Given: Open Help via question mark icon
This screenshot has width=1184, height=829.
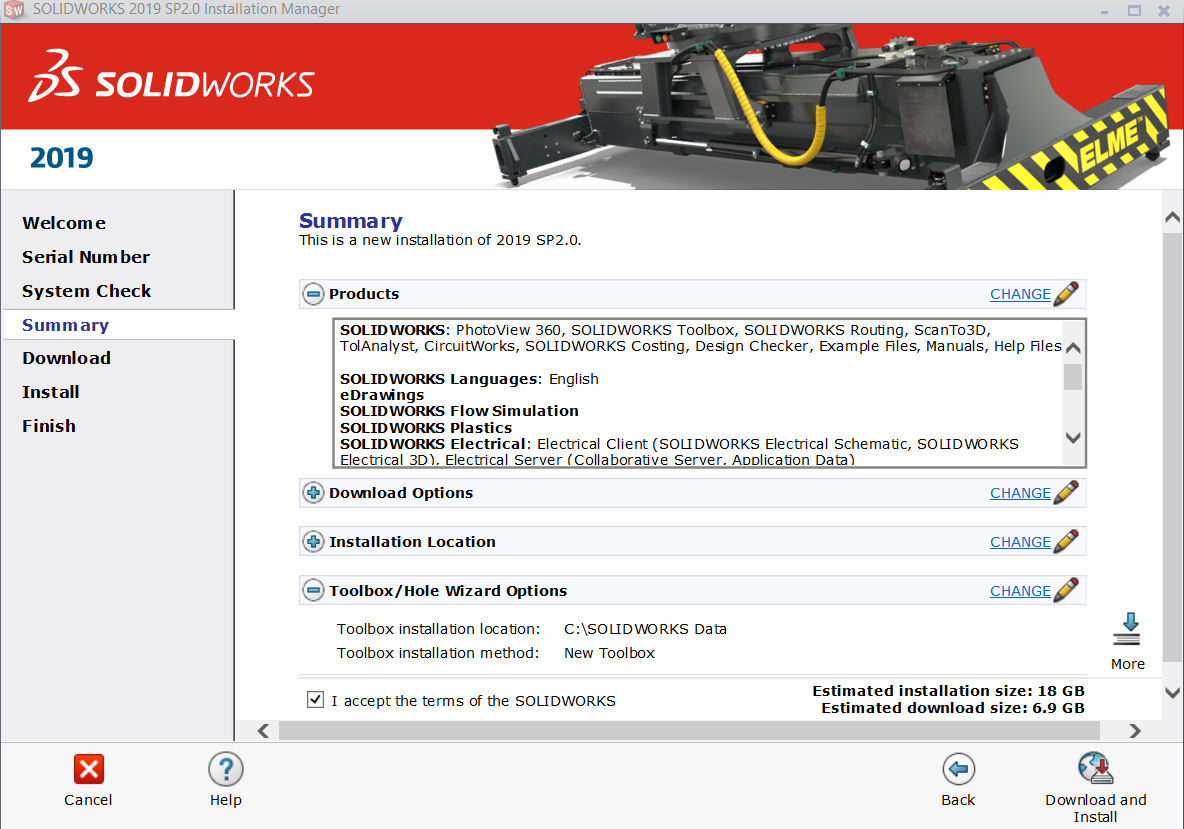Looking at the screenshot, I should [x=225, y=769].
